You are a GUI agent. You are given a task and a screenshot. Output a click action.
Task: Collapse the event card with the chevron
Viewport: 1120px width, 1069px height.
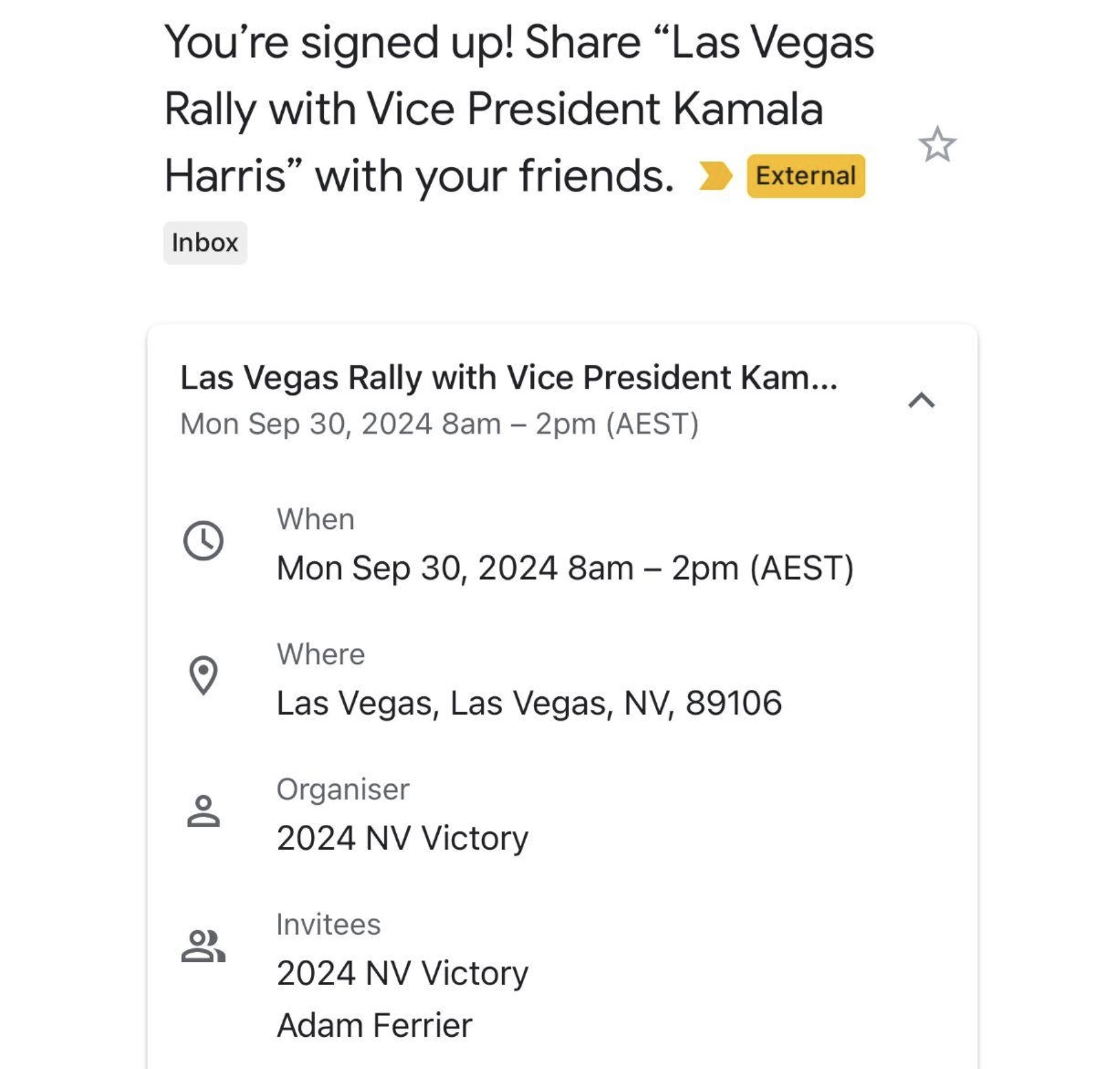[x=921, y=400]
